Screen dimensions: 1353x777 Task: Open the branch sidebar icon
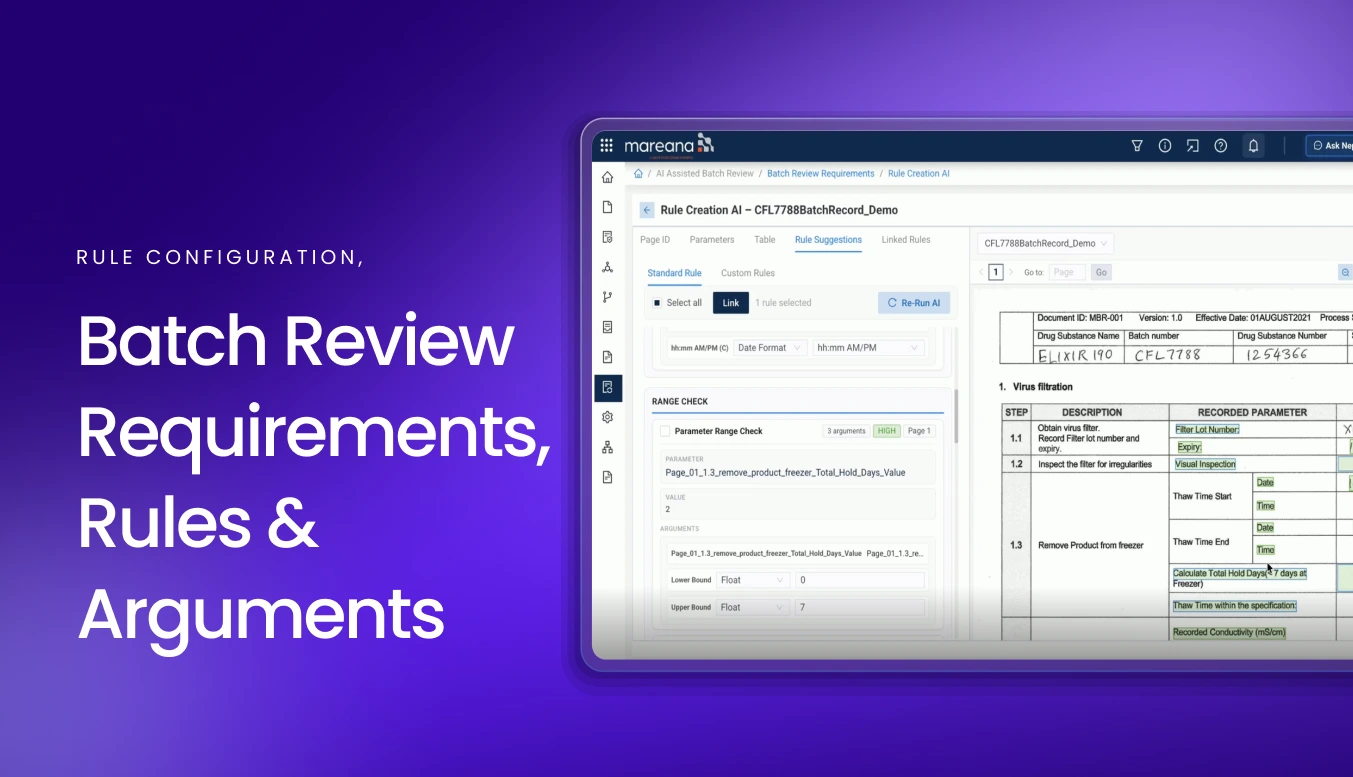pyautogui.click(x=607, y=297)
